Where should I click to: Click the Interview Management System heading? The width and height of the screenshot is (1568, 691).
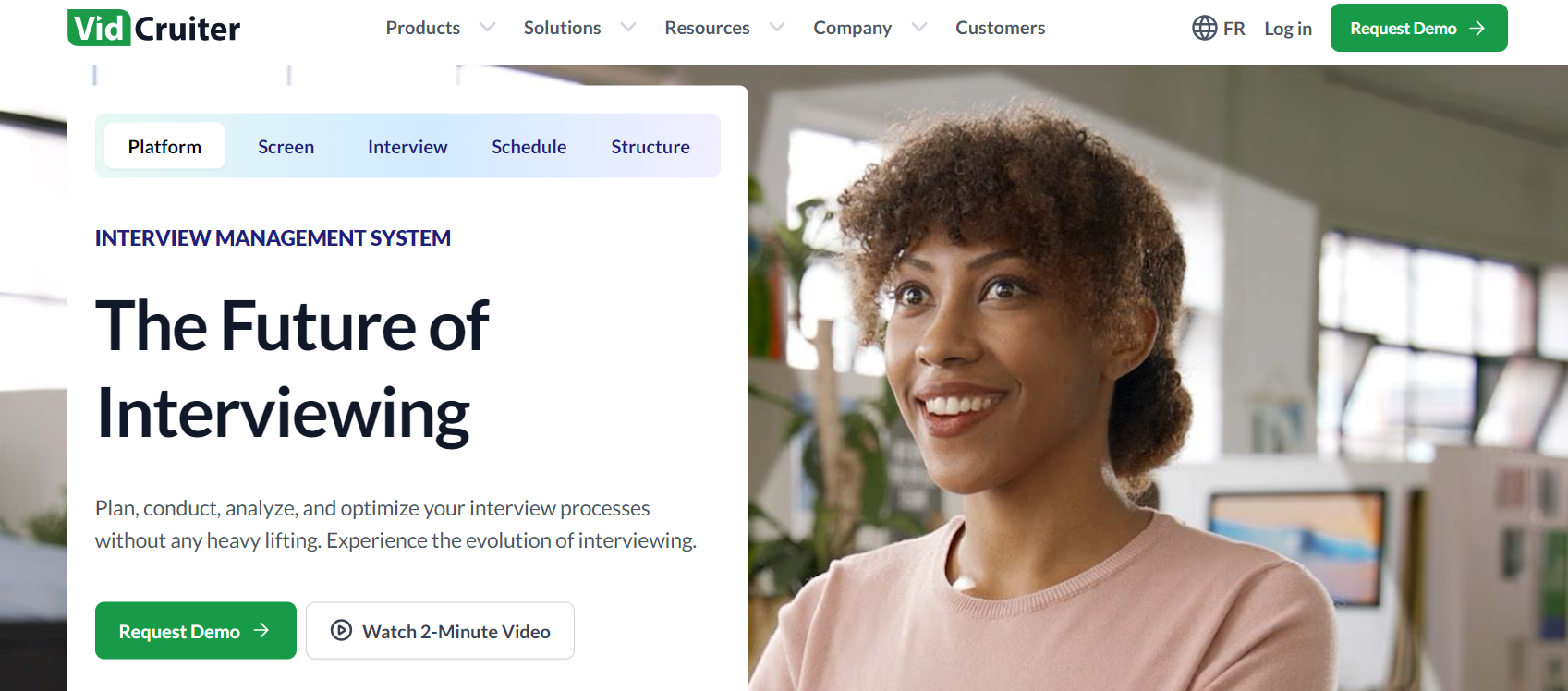tap(273, 238)
